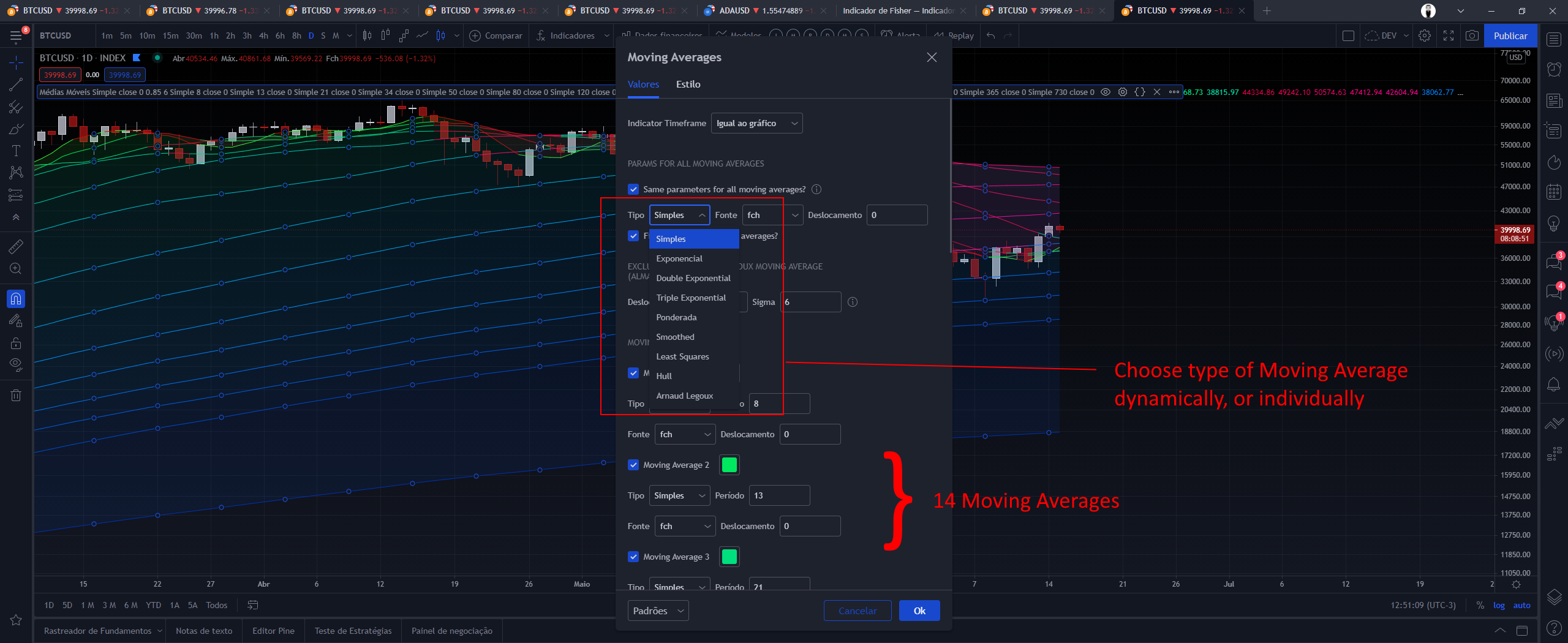This screenshot has width=1568, height=643.
Task: Enter fullscreen chart mode
Action: (1449, 36)
